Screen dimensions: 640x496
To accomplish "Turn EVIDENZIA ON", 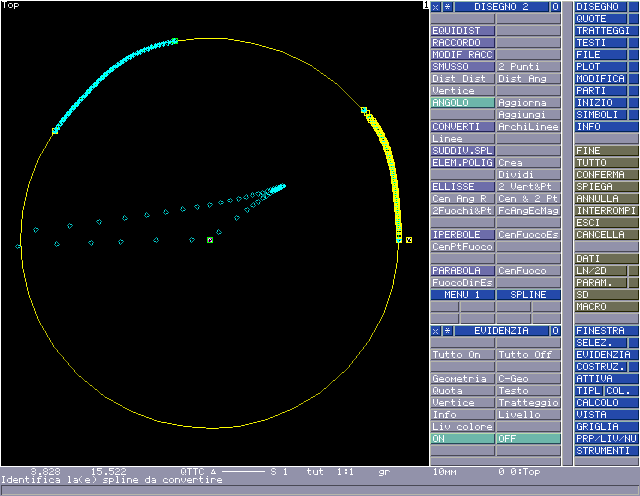I will pos(463,439).
